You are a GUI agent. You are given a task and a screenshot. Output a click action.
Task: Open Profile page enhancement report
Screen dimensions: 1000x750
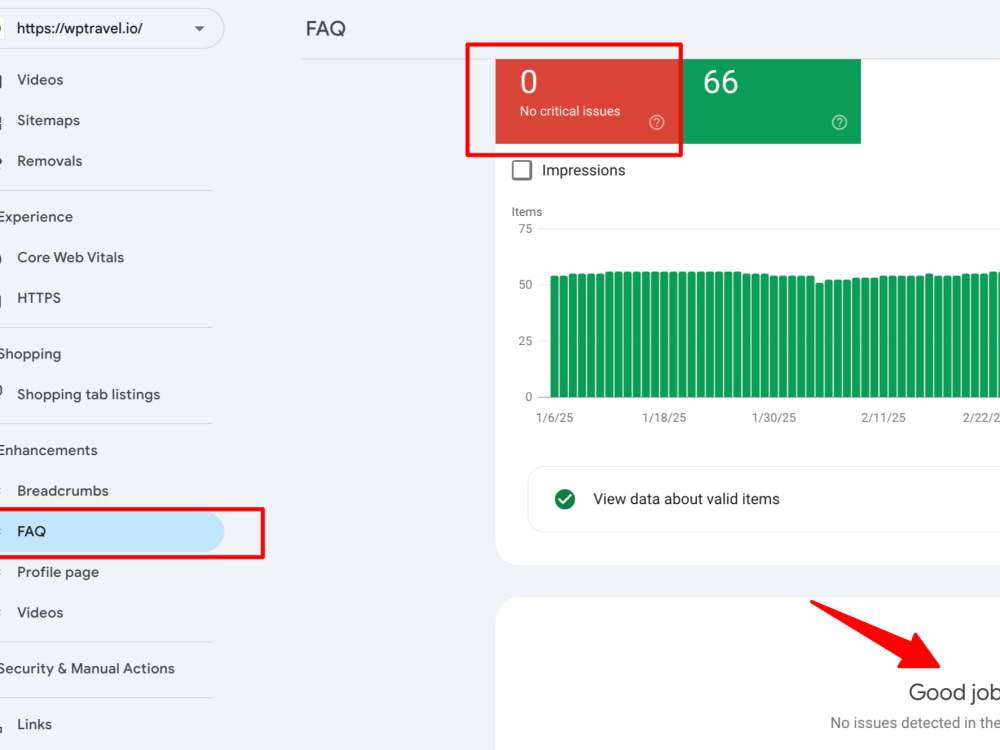(57, 572)
